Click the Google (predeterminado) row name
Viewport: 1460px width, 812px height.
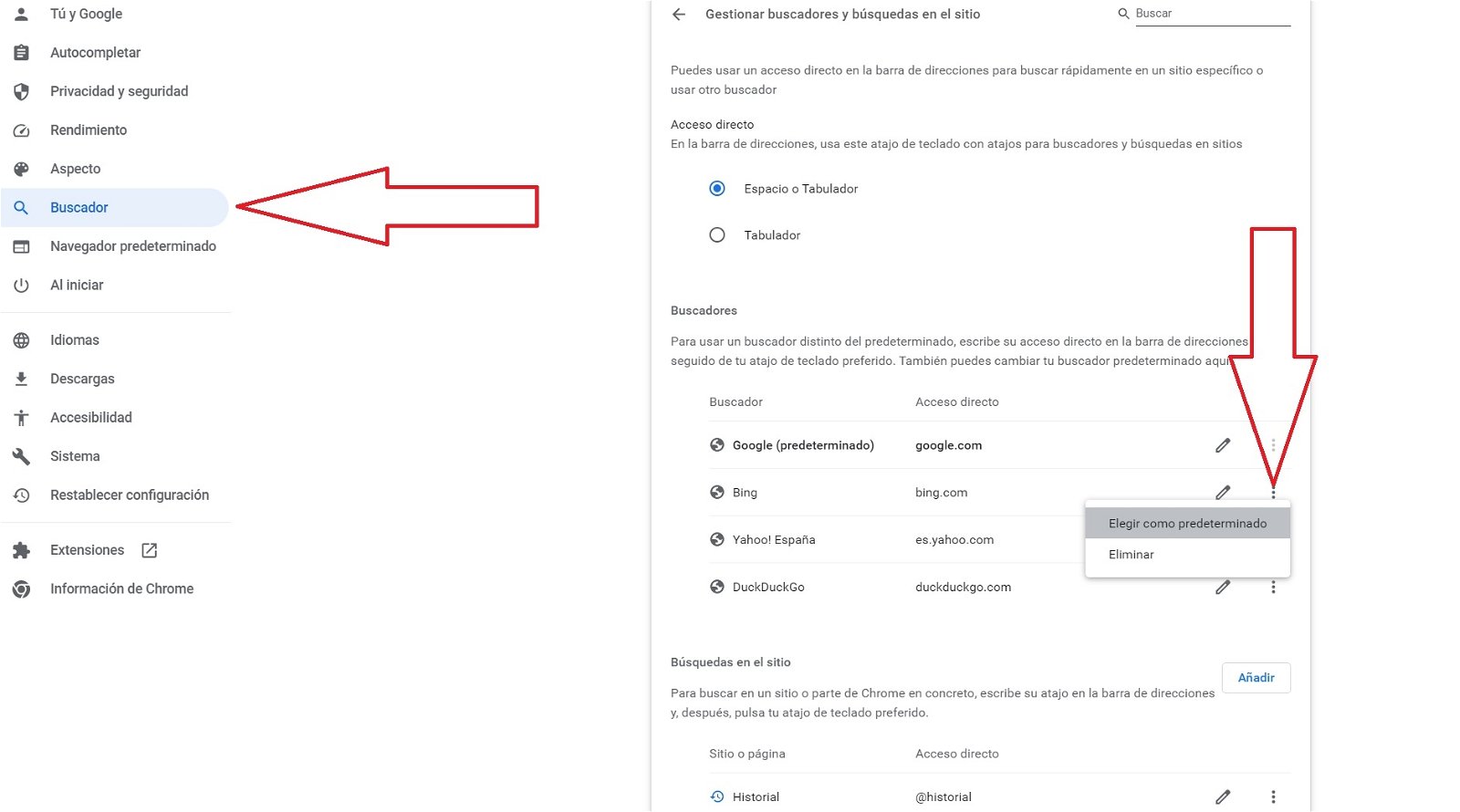[x=803, y=445]
